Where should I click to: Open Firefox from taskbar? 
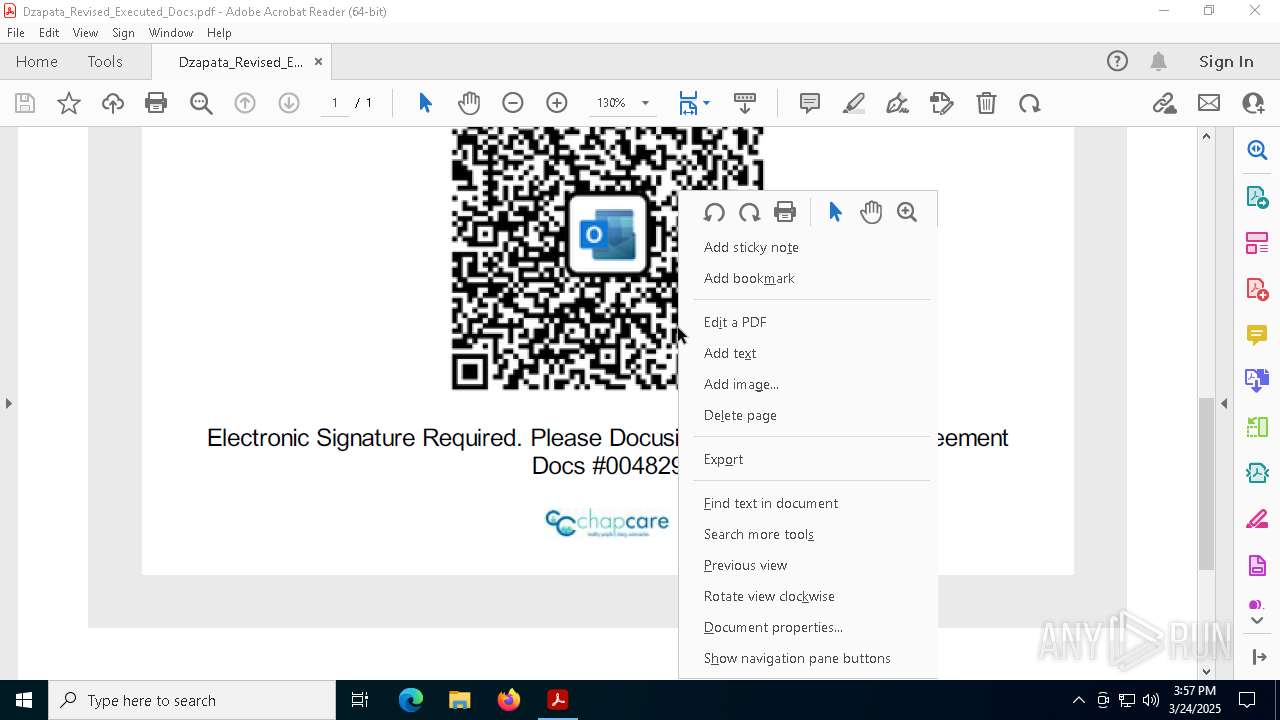509,700
